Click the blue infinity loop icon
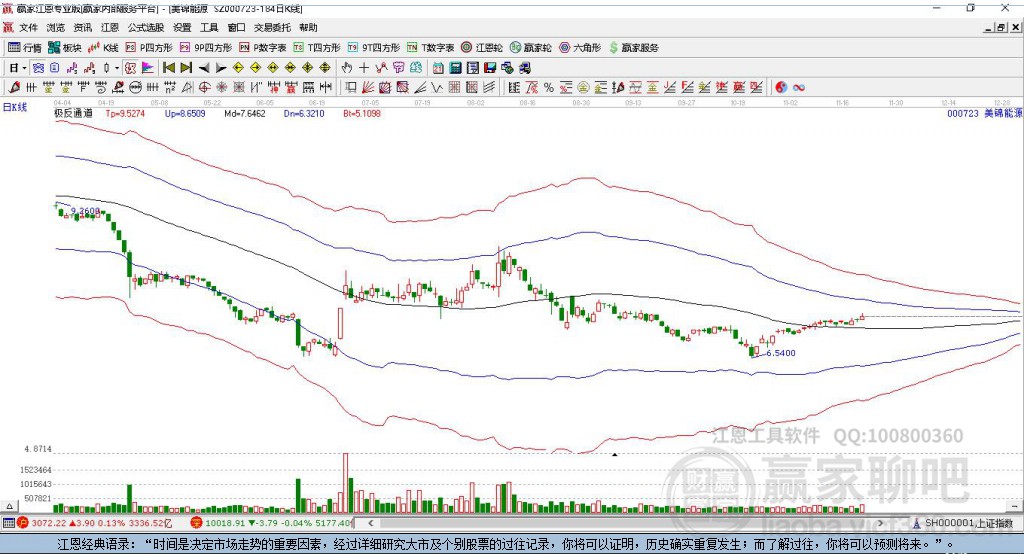 pyautogui.click(x=799, y=88)
